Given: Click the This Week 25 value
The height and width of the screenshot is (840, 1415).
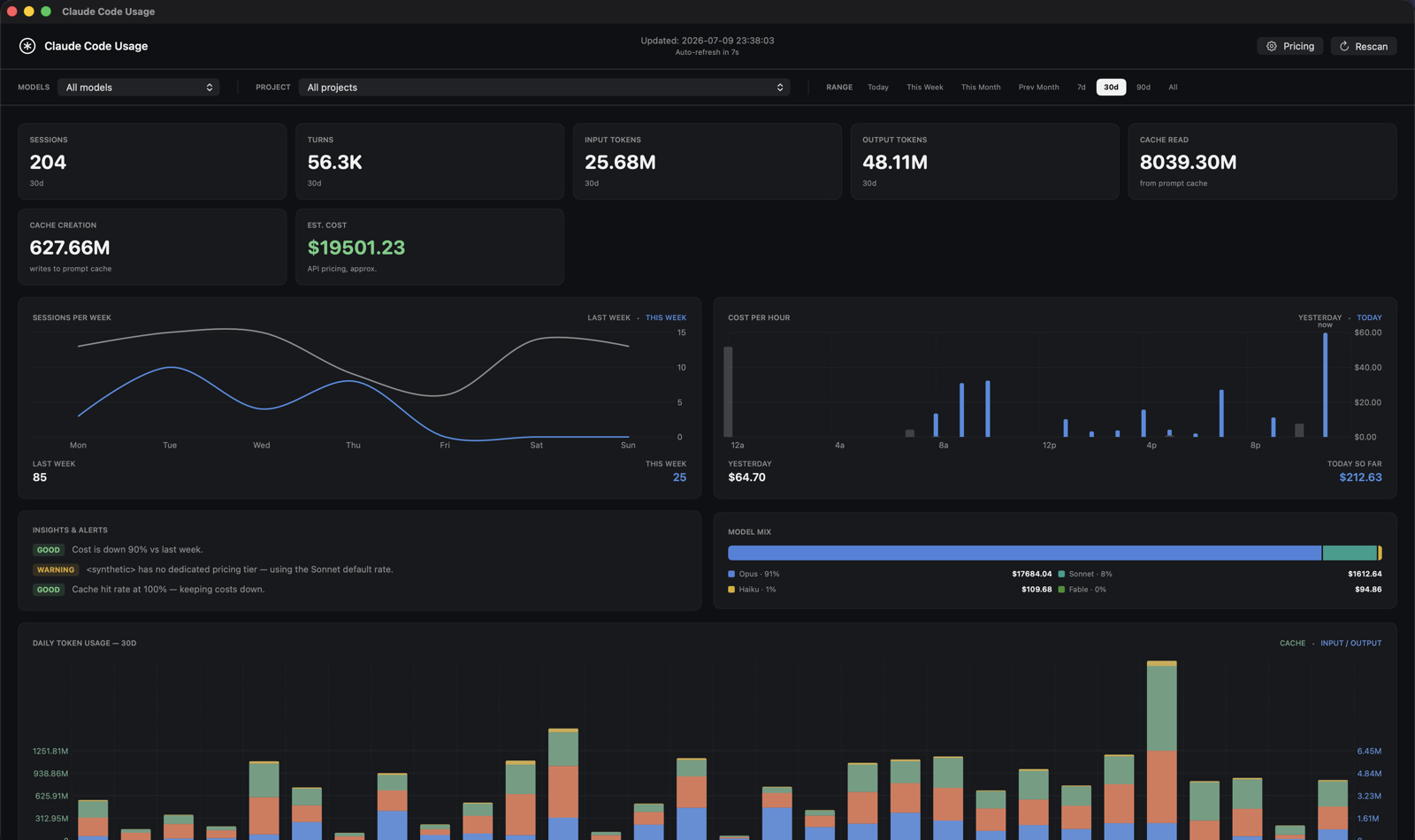Looking at the screenshot, I should click(679, 477).
